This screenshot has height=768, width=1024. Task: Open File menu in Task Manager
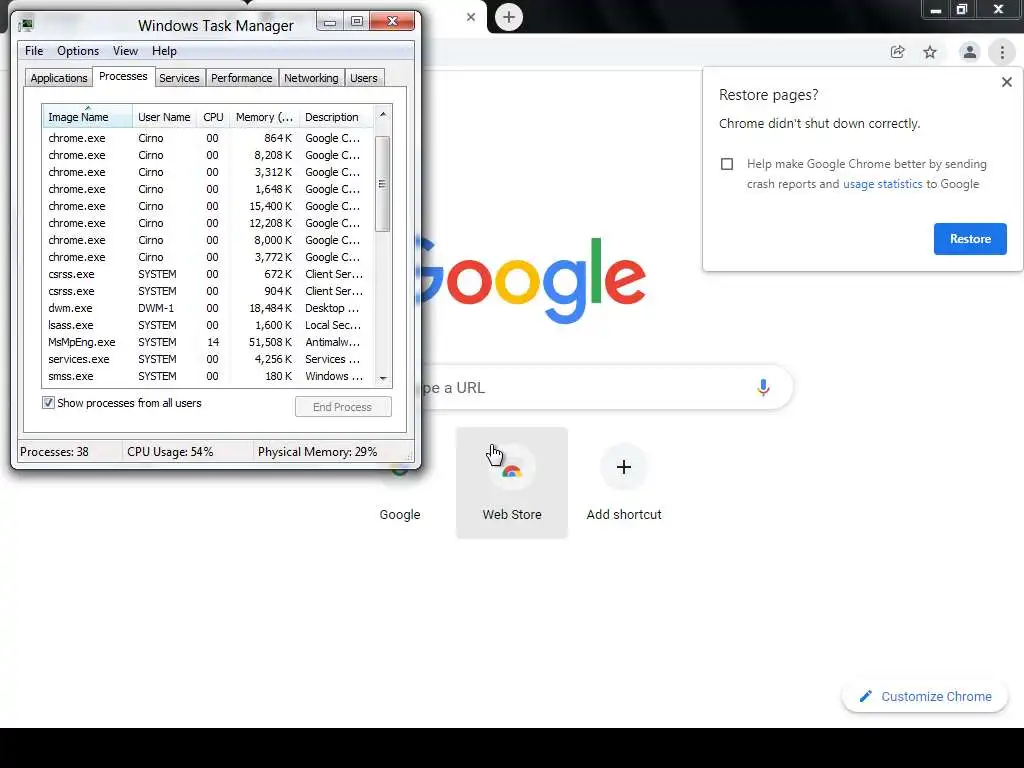[x=34, y=51]
